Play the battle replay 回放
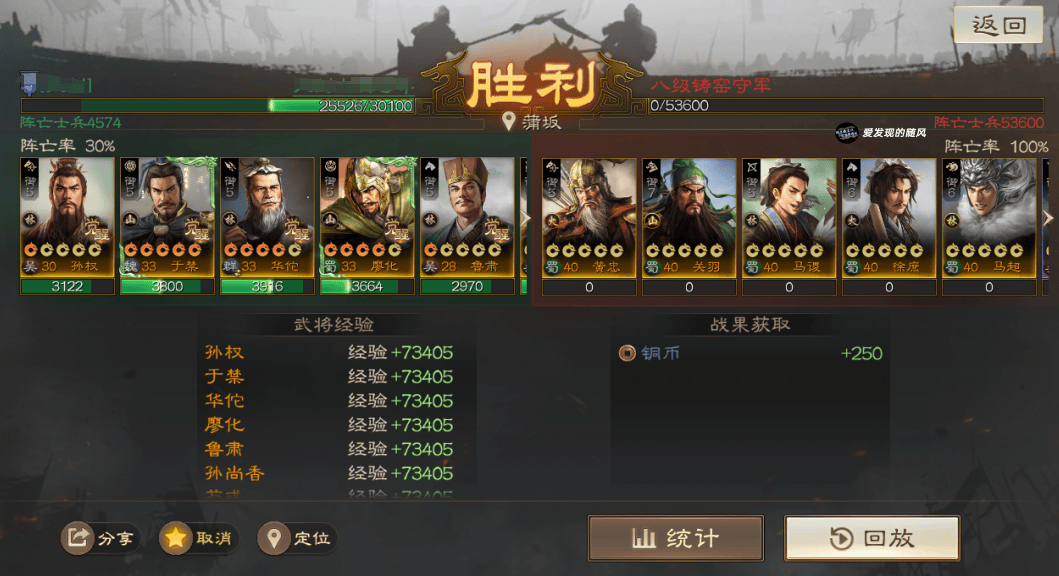This screenshot has width=1059, height=576. (x=872, y=538)
